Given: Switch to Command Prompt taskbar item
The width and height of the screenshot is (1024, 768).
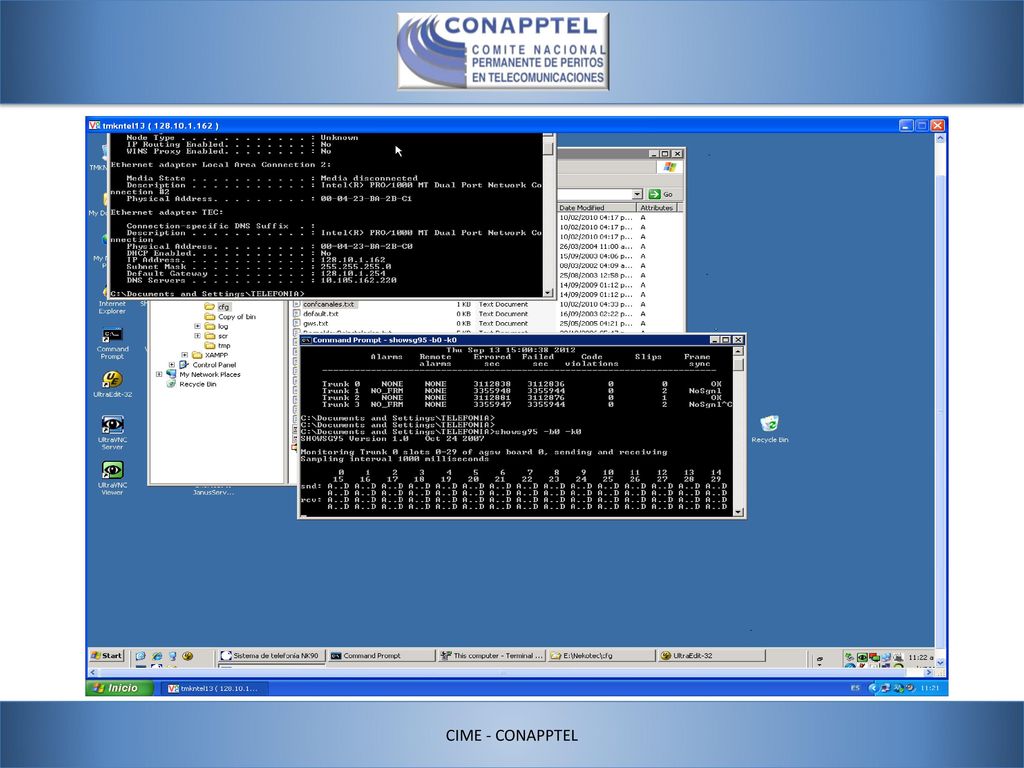Looking at the screenshot, I should (x=381, y=656).
